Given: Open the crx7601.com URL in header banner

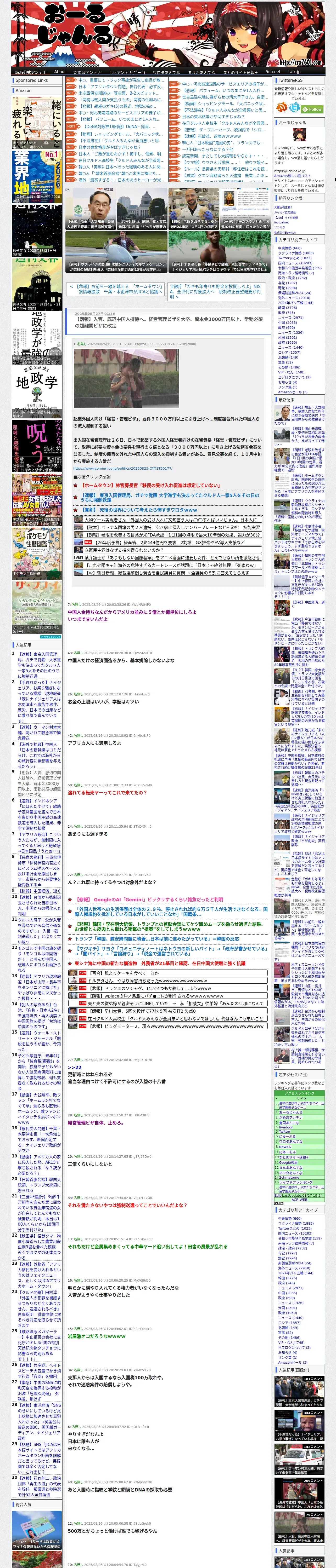Looking at the screenshot, I should point(301,62).
